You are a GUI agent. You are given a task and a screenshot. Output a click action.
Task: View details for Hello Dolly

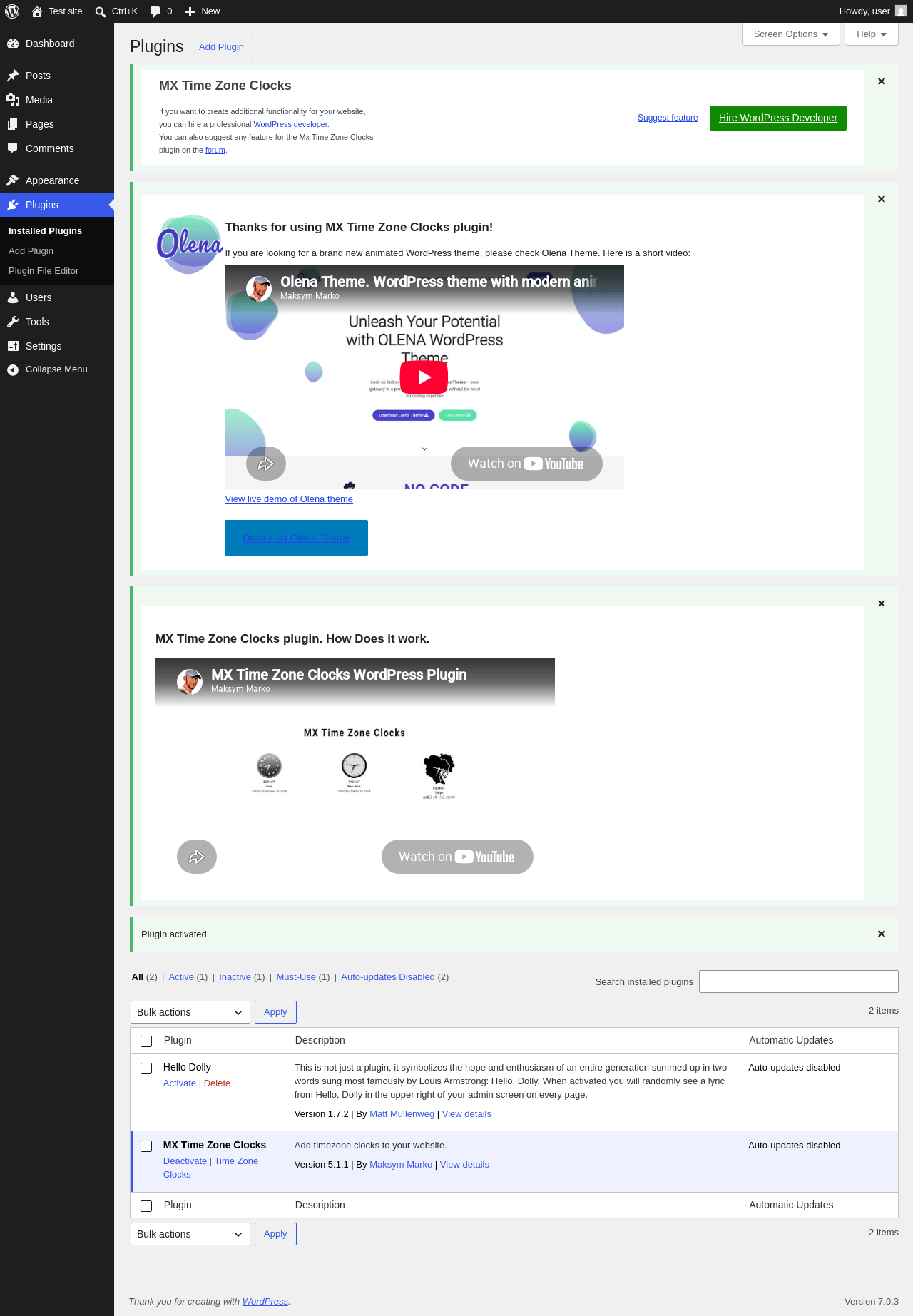pyautogui.click(x=466, y=1114)
